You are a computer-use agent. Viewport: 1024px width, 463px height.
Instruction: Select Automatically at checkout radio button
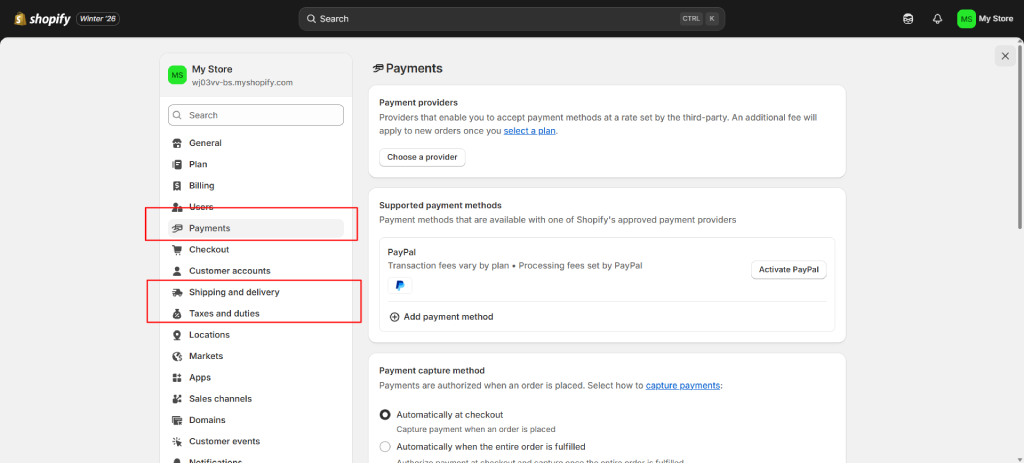pyautogui.click(x=385, y=415)
